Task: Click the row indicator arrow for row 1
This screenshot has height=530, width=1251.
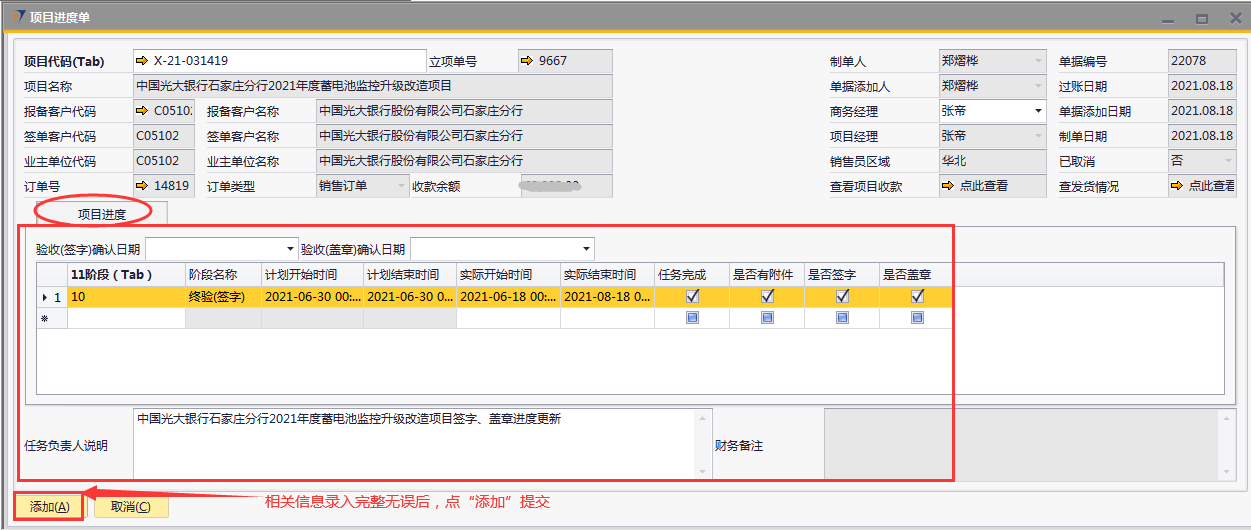Action: [x=43, y=297]
